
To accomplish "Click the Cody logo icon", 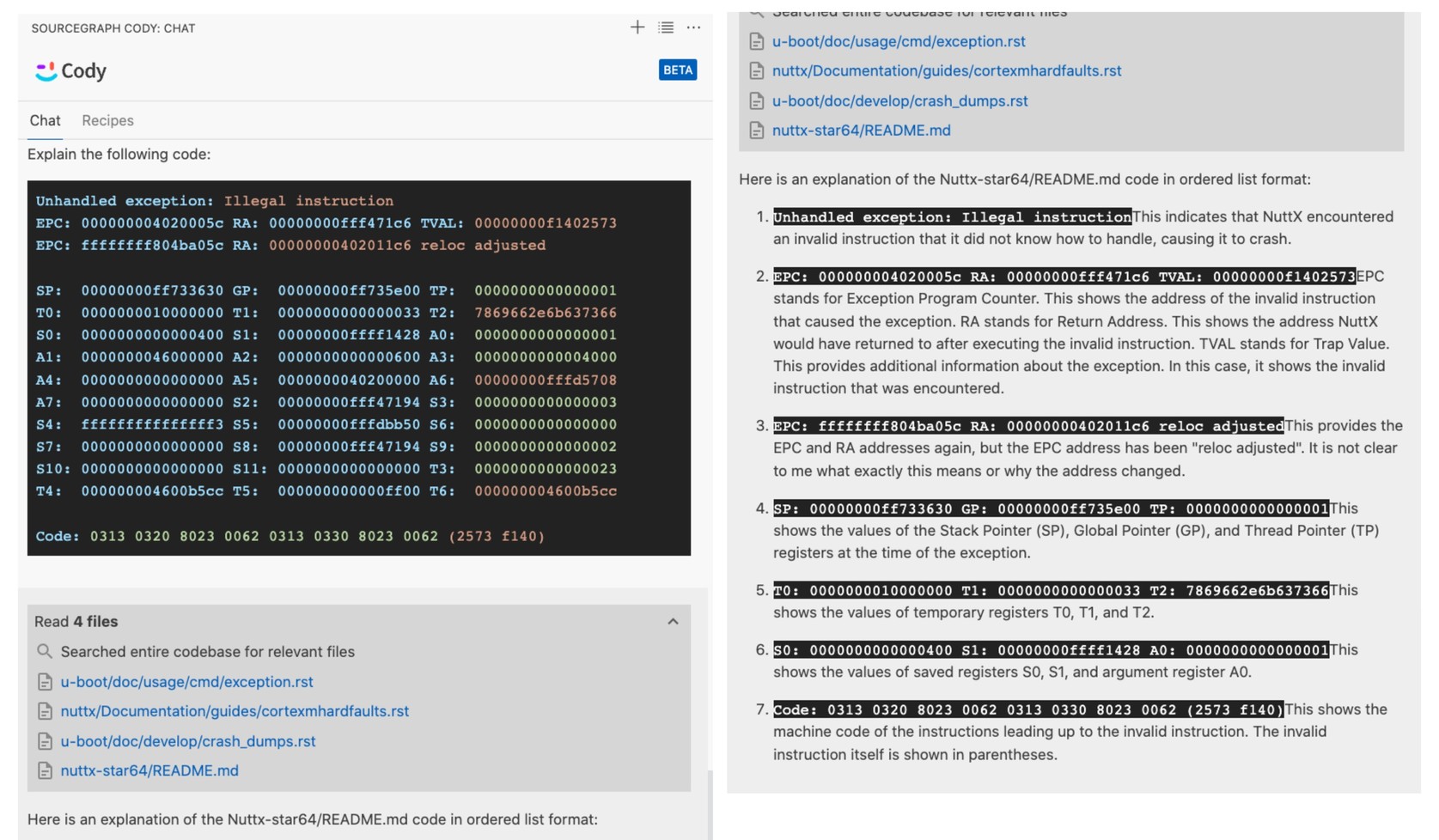I will coord(46,71).
